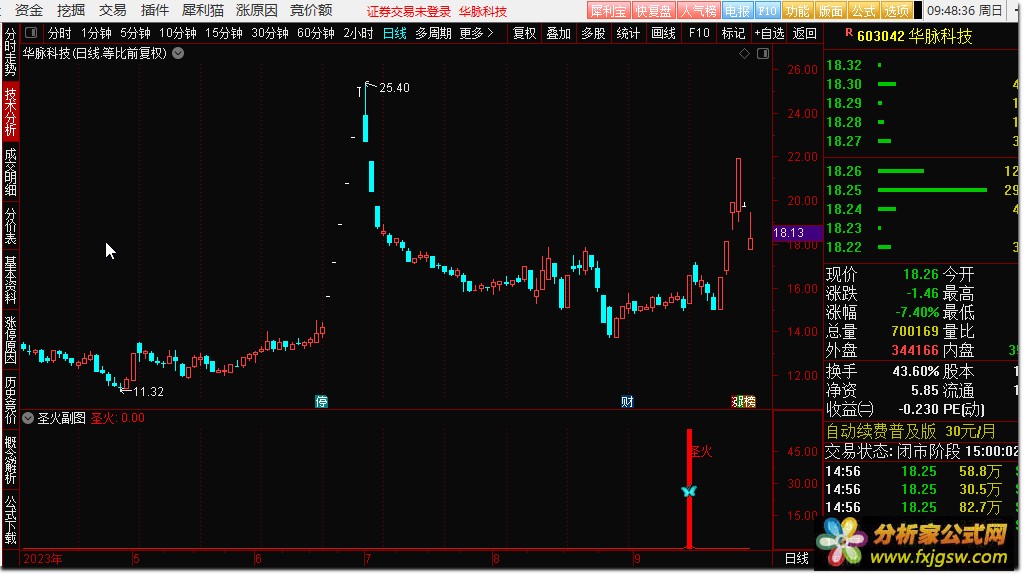
Task: Open 技术分析 sidebar tab
Action: point(10,112)
